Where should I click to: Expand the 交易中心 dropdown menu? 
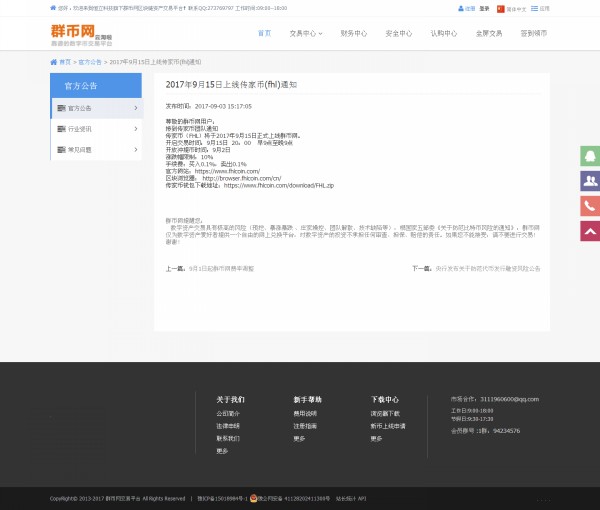pyautogui.click(x=306, y=34)
